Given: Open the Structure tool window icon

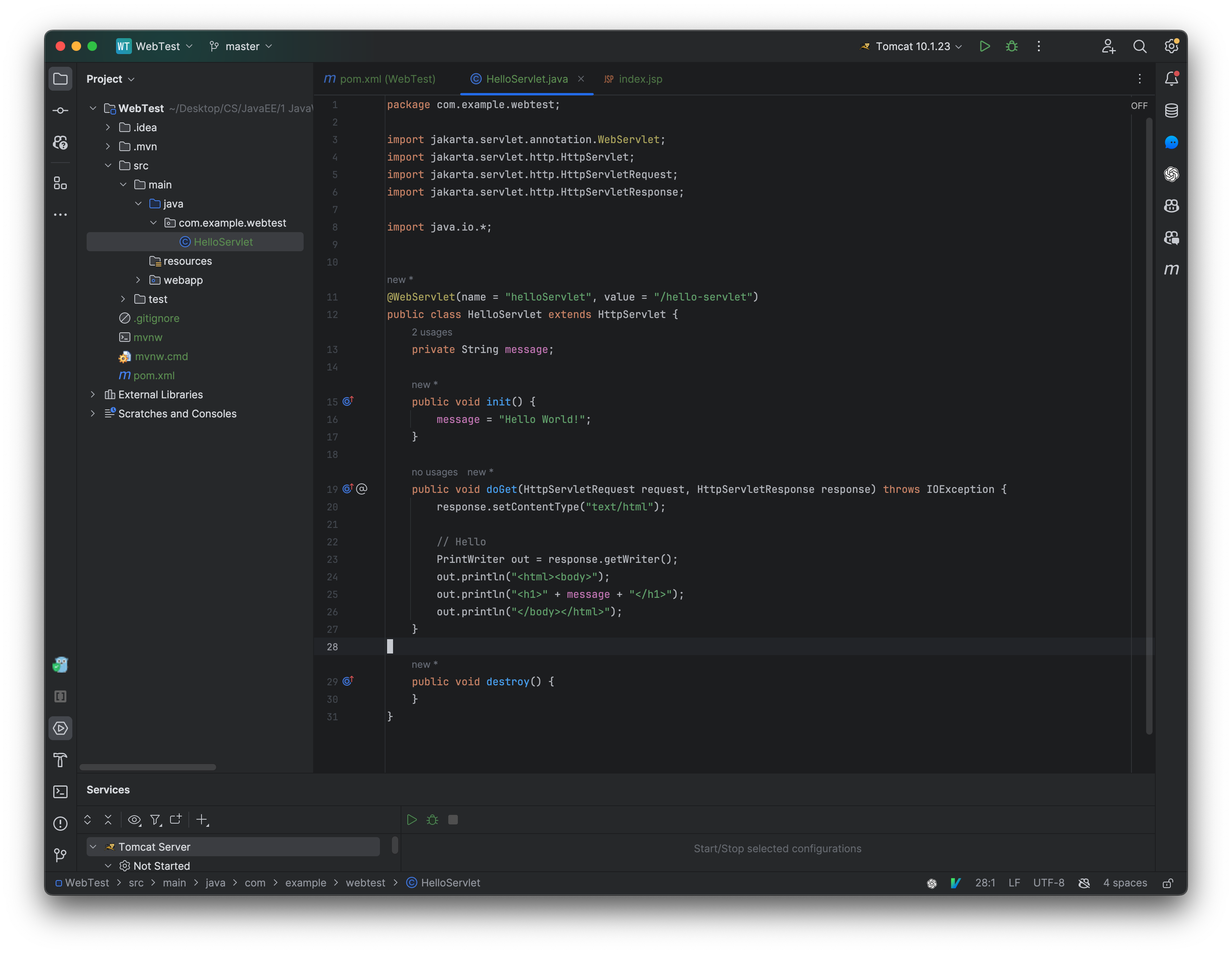Looking at the screenshot, I should click(60, 183).
